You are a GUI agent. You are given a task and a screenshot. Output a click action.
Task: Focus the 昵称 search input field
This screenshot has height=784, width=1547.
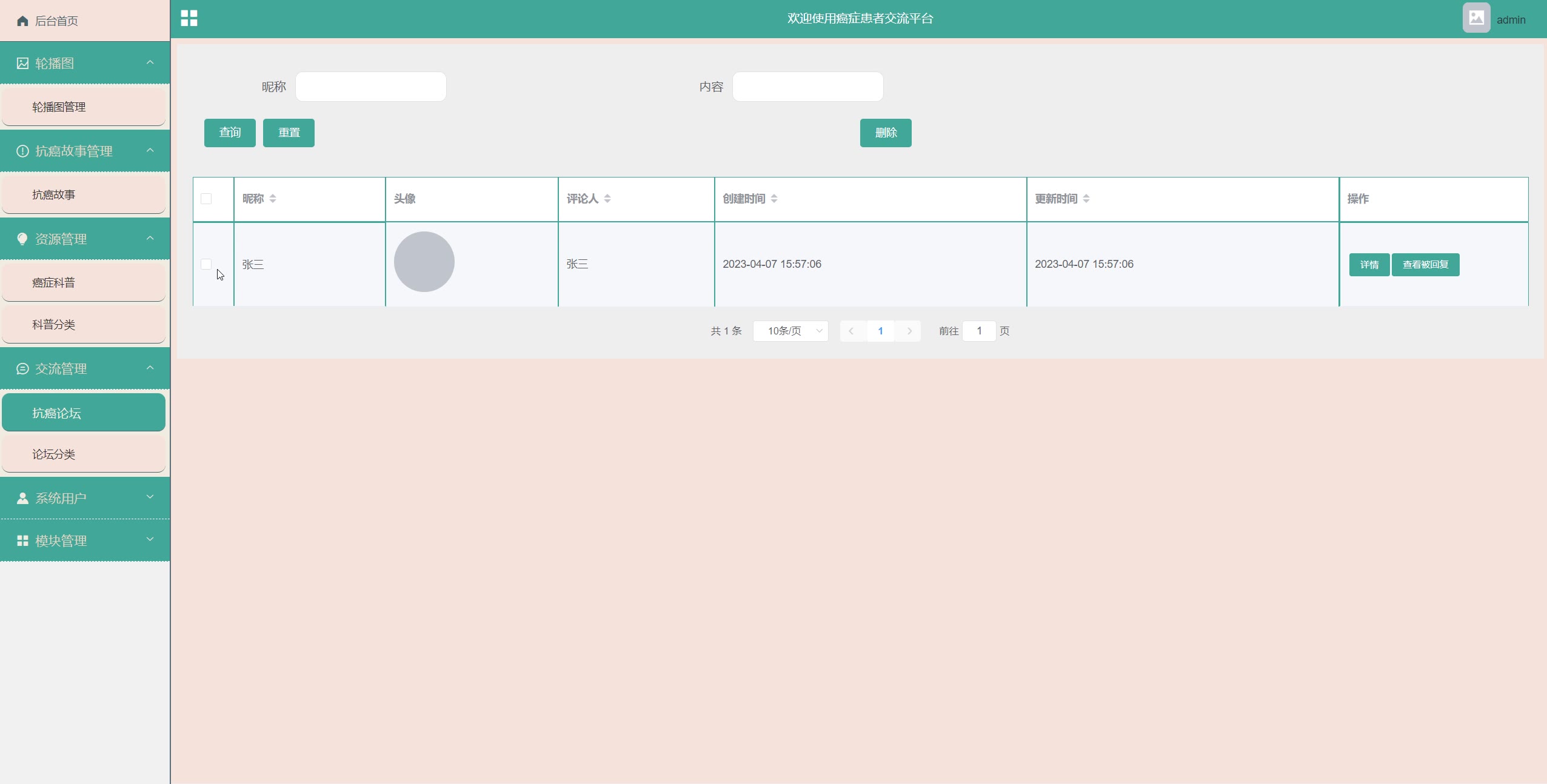point(371,87)
